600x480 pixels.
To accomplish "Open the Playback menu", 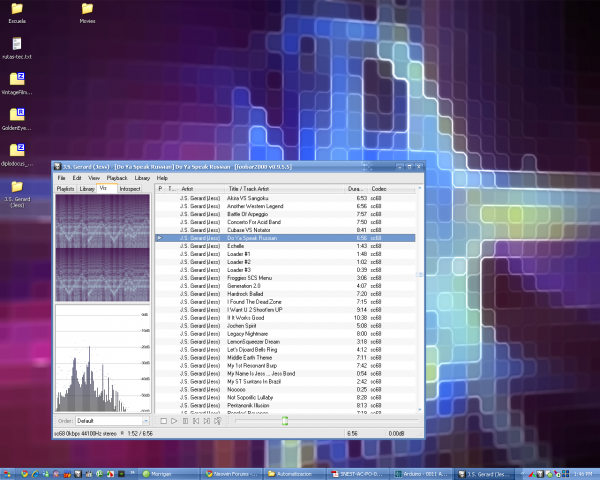I will (117, 178).
